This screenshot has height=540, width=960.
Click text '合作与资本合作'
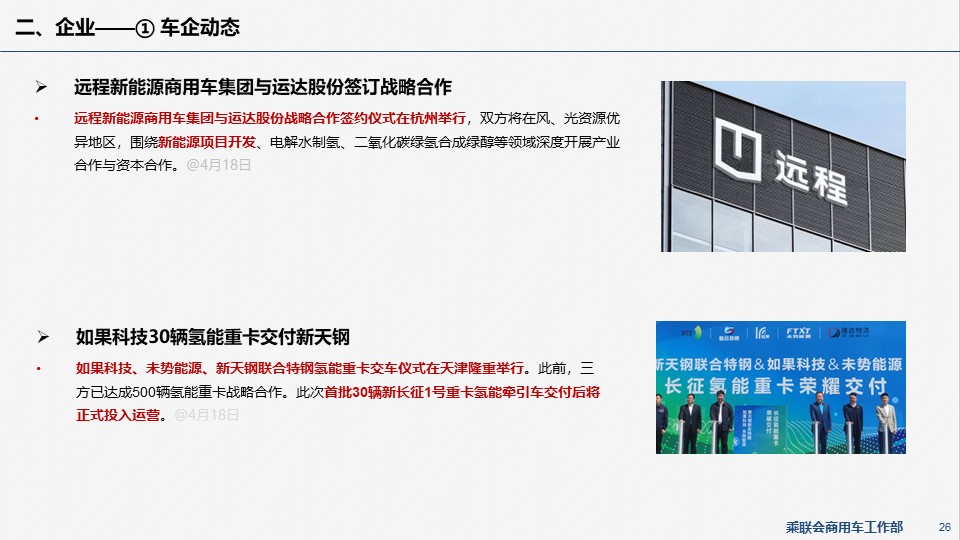coord(123,165)
